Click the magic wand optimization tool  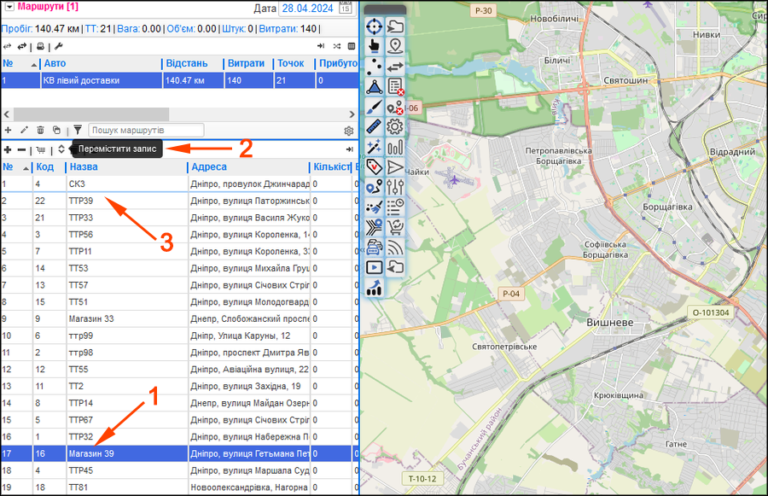pyautogui.click(x=374, y=146)
